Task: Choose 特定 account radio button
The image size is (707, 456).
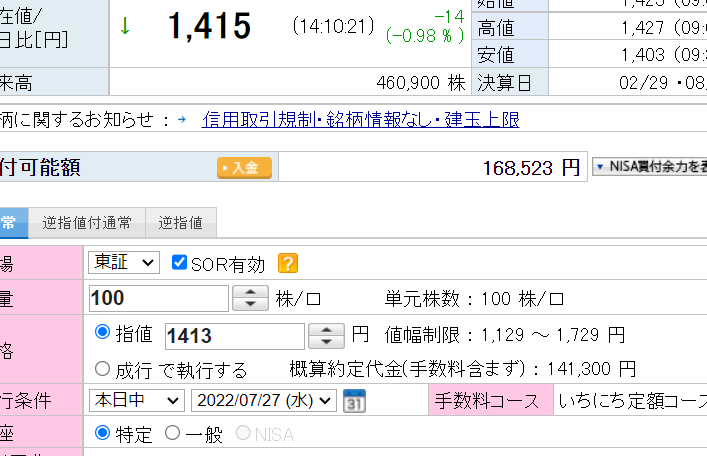Action: point(102,434)
